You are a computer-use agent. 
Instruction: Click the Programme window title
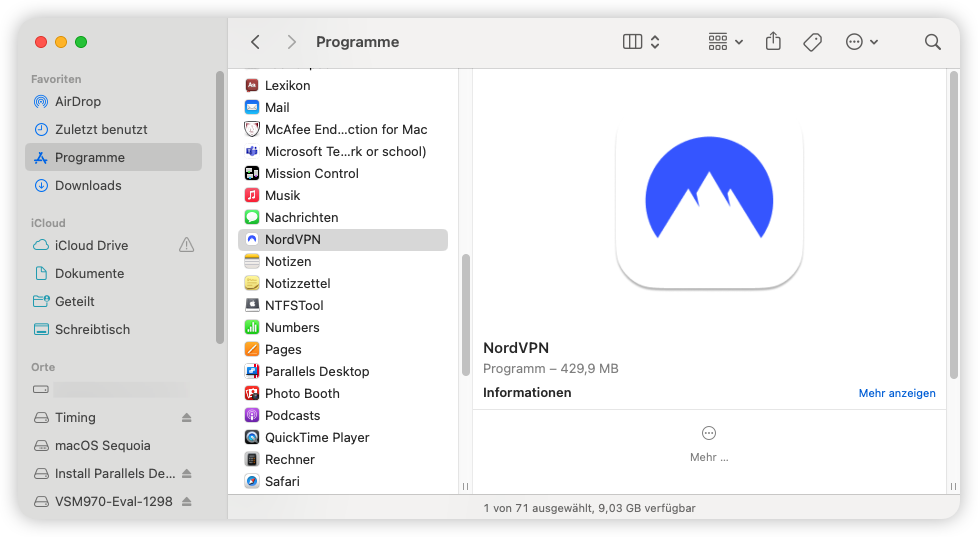click(x=357, y=42)
